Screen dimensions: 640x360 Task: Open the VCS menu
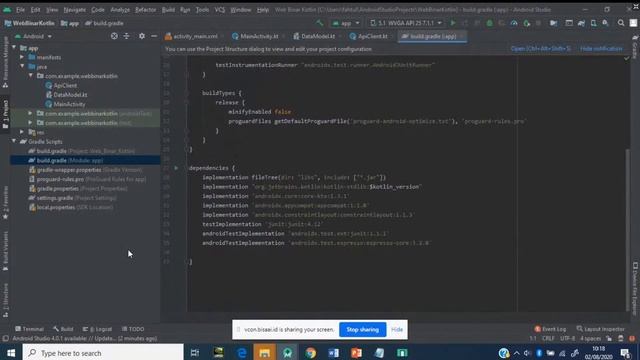[x=220, y=9]
